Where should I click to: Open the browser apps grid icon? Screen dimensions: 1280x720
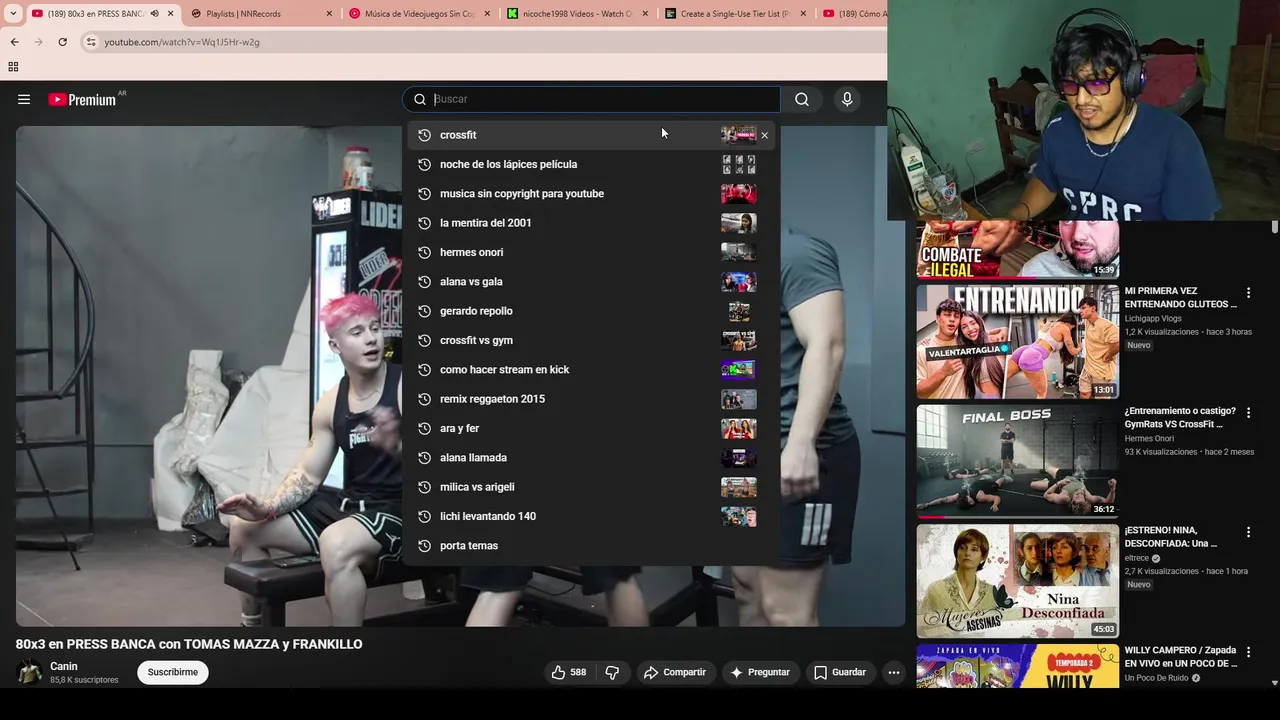[x=13, y=67]
